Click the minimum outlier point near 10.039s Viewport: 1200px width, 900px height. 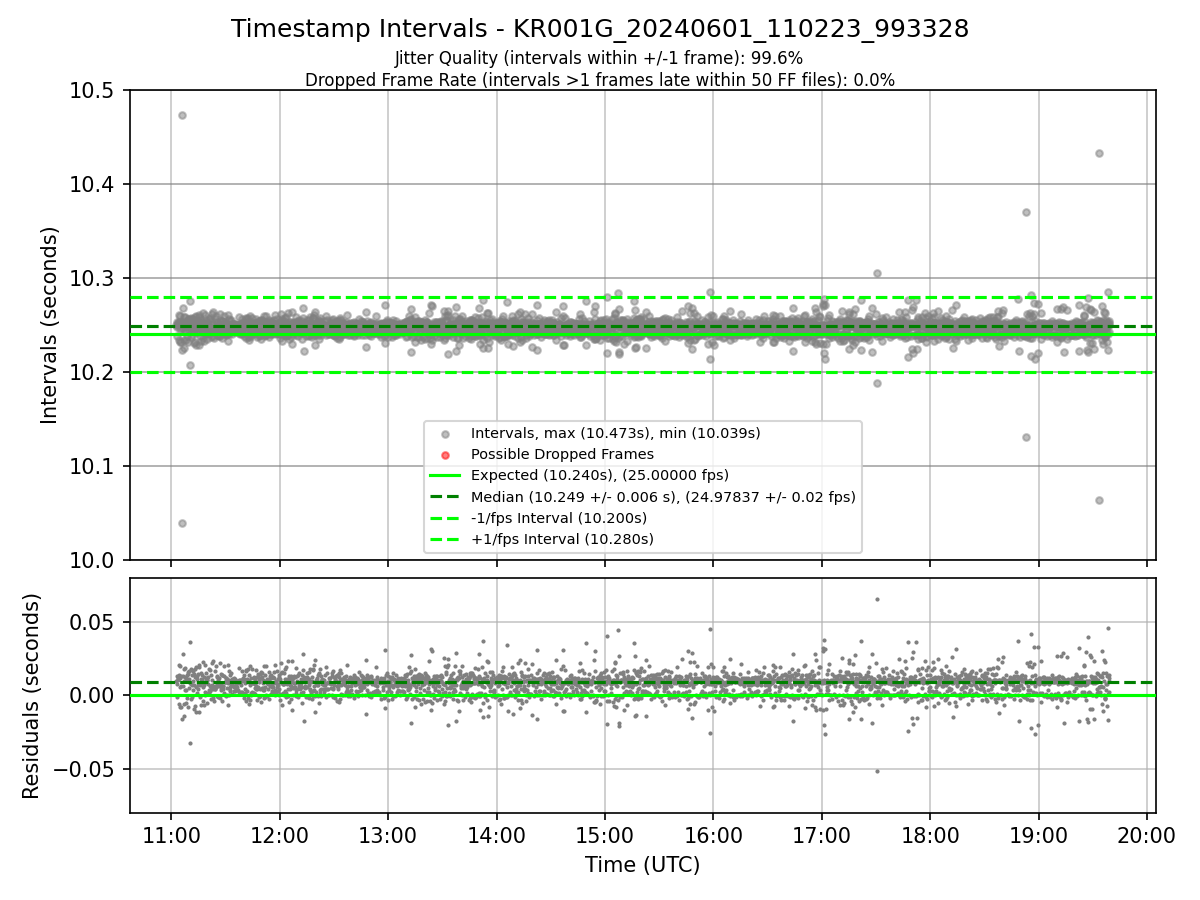pos(182,523)
